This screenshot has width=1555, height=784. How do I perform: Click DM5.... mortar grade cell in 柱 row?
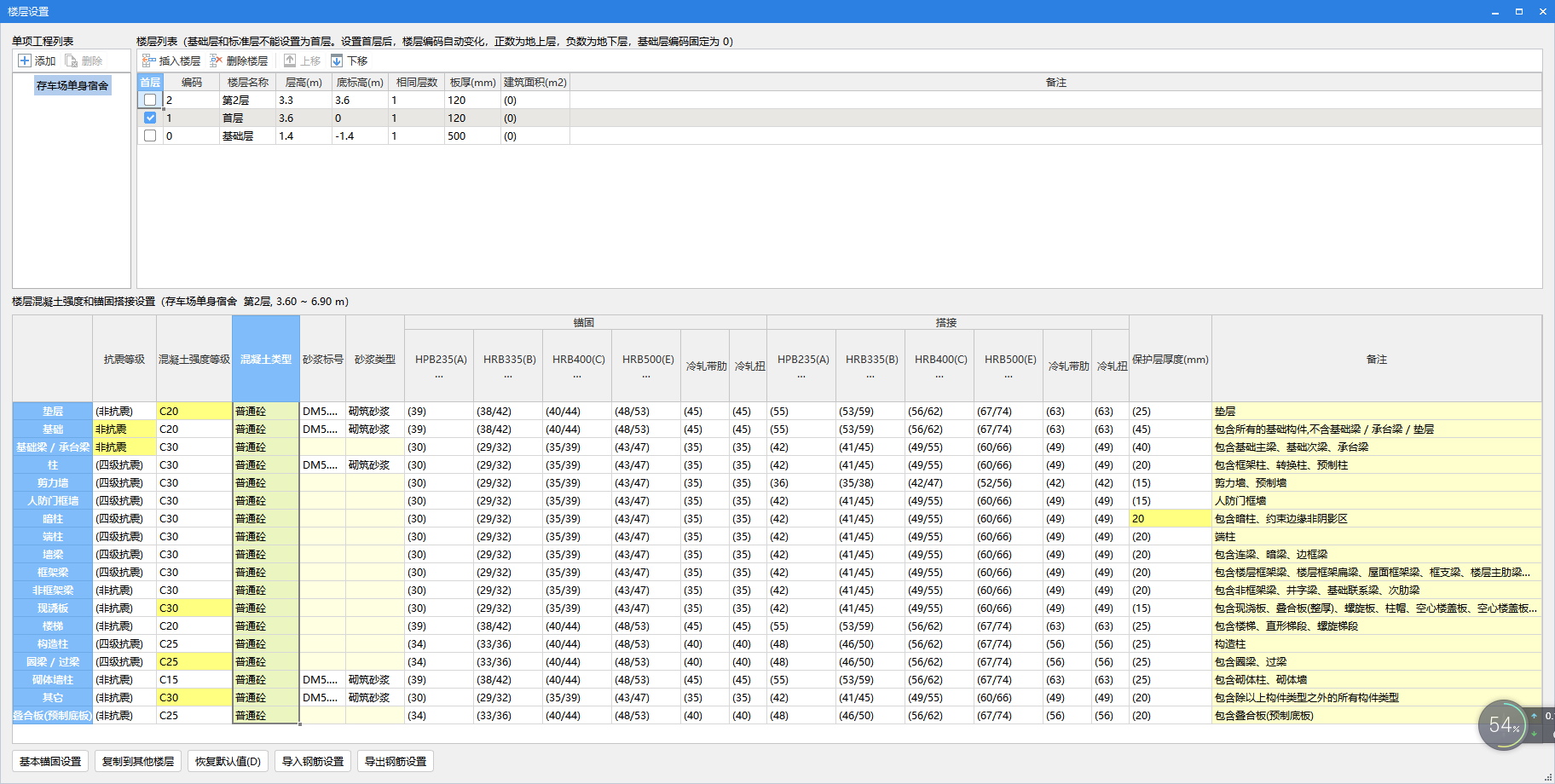323,464
